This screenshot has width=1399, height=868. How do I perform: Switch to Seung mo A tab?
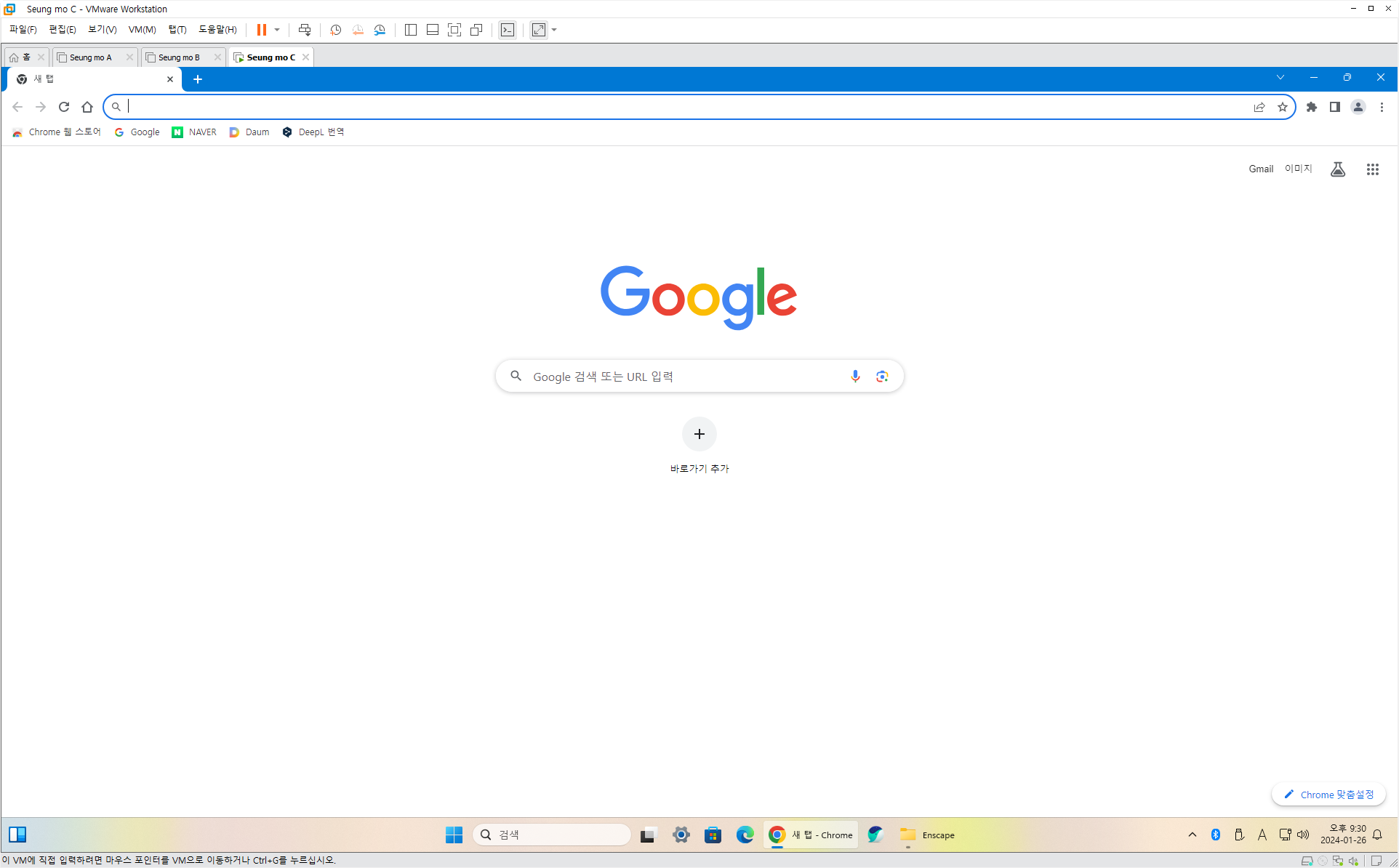tap(91, 57)
